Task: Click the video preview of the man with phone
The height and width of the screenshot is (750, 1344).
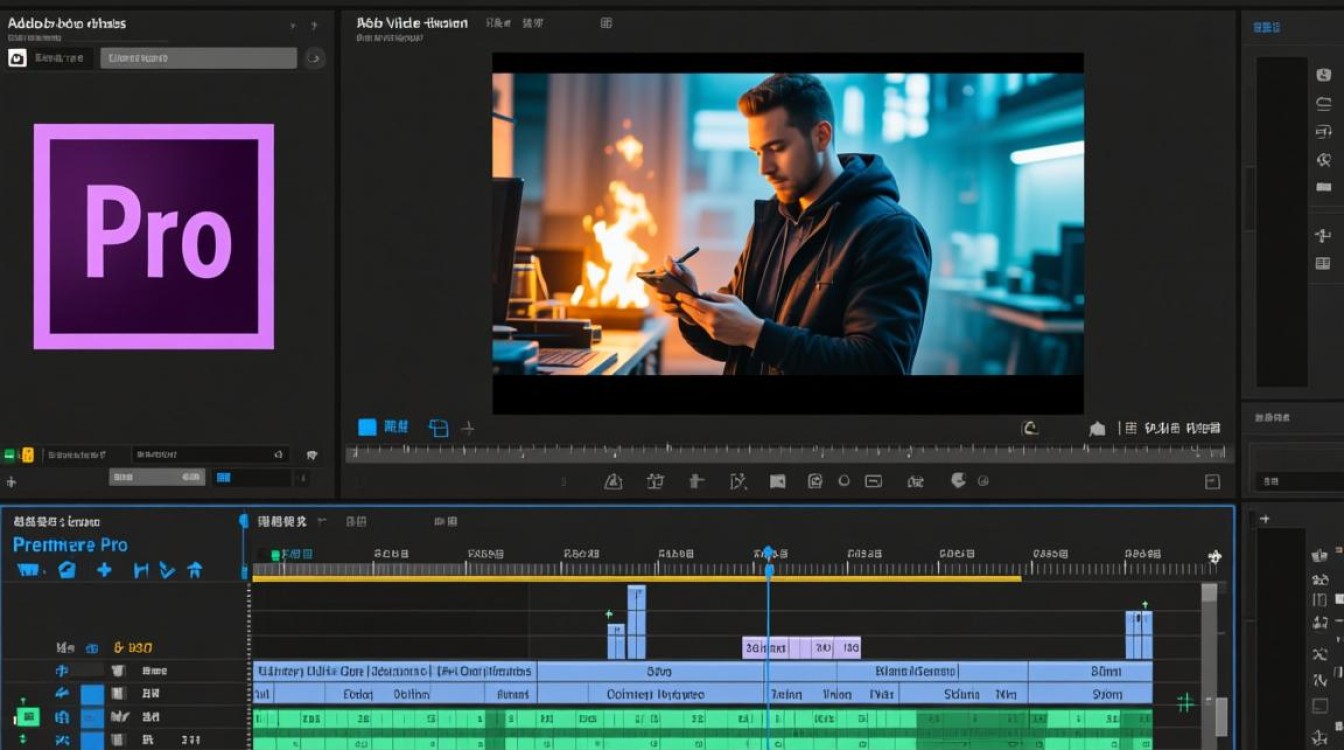Action: [x=788, y=224]
